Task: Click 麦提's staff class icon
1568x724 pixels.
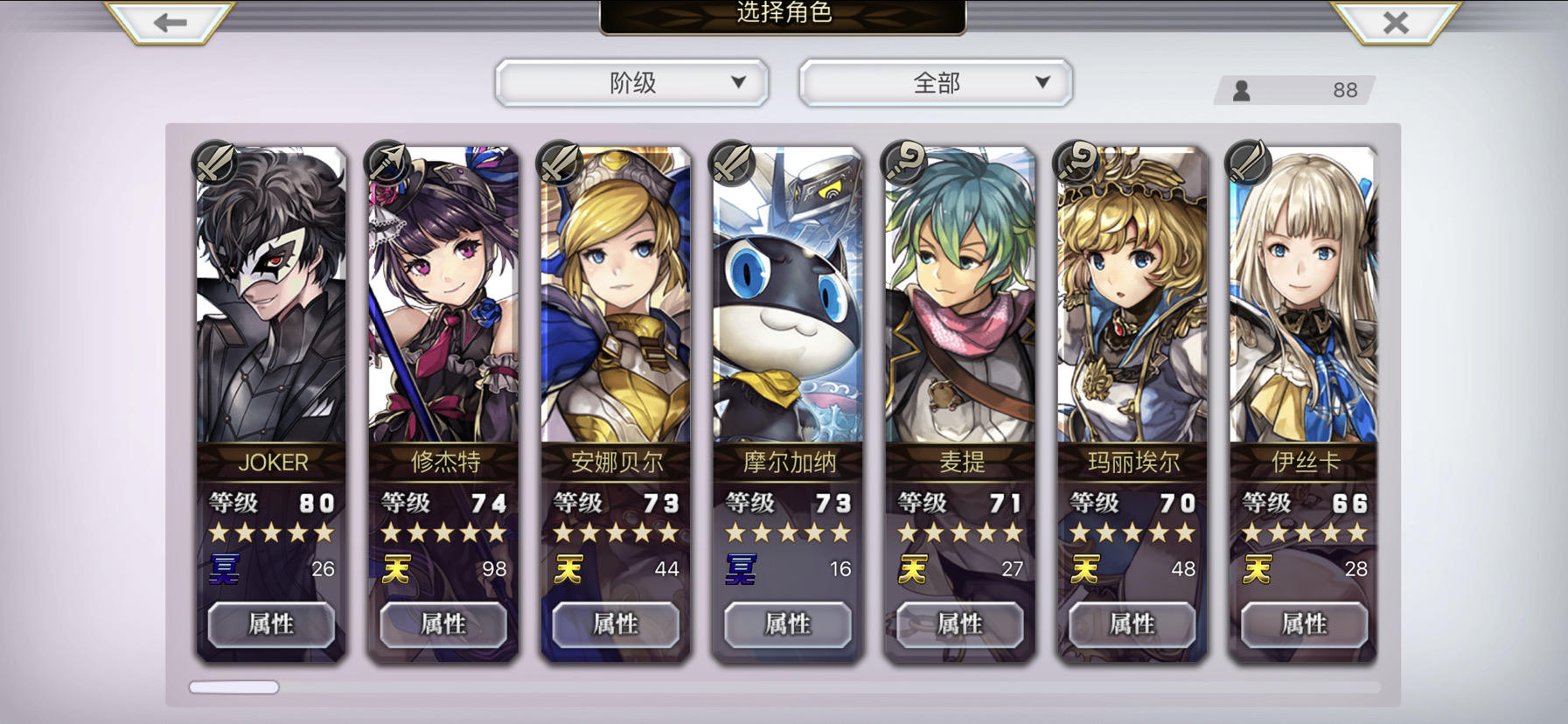Action: pyautogui.click(x=903, y=163)
